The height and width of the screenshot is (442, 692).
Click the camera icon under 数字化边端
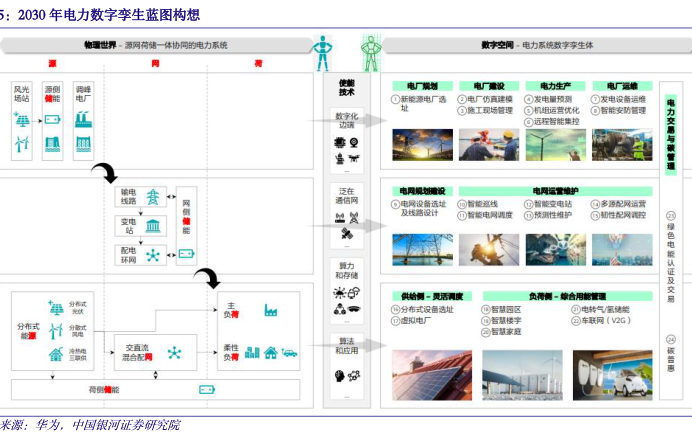(354, 142)
